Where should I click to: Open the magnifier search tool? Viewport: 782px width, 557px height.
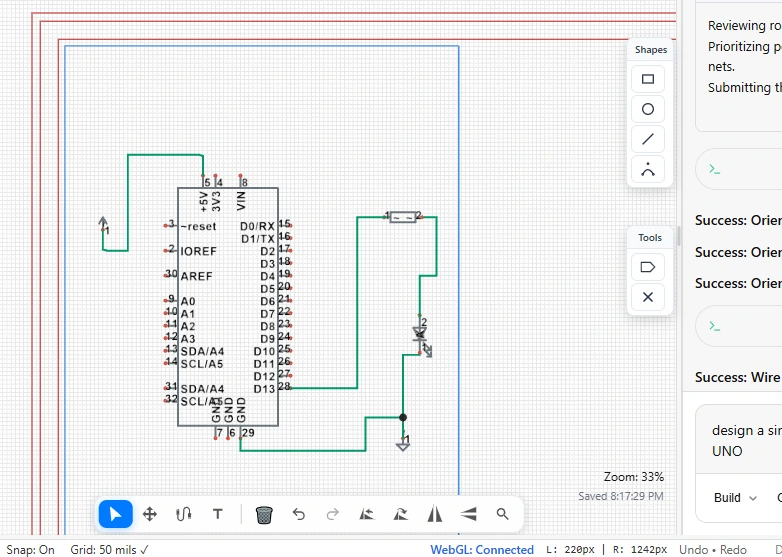tap(502, 514)
